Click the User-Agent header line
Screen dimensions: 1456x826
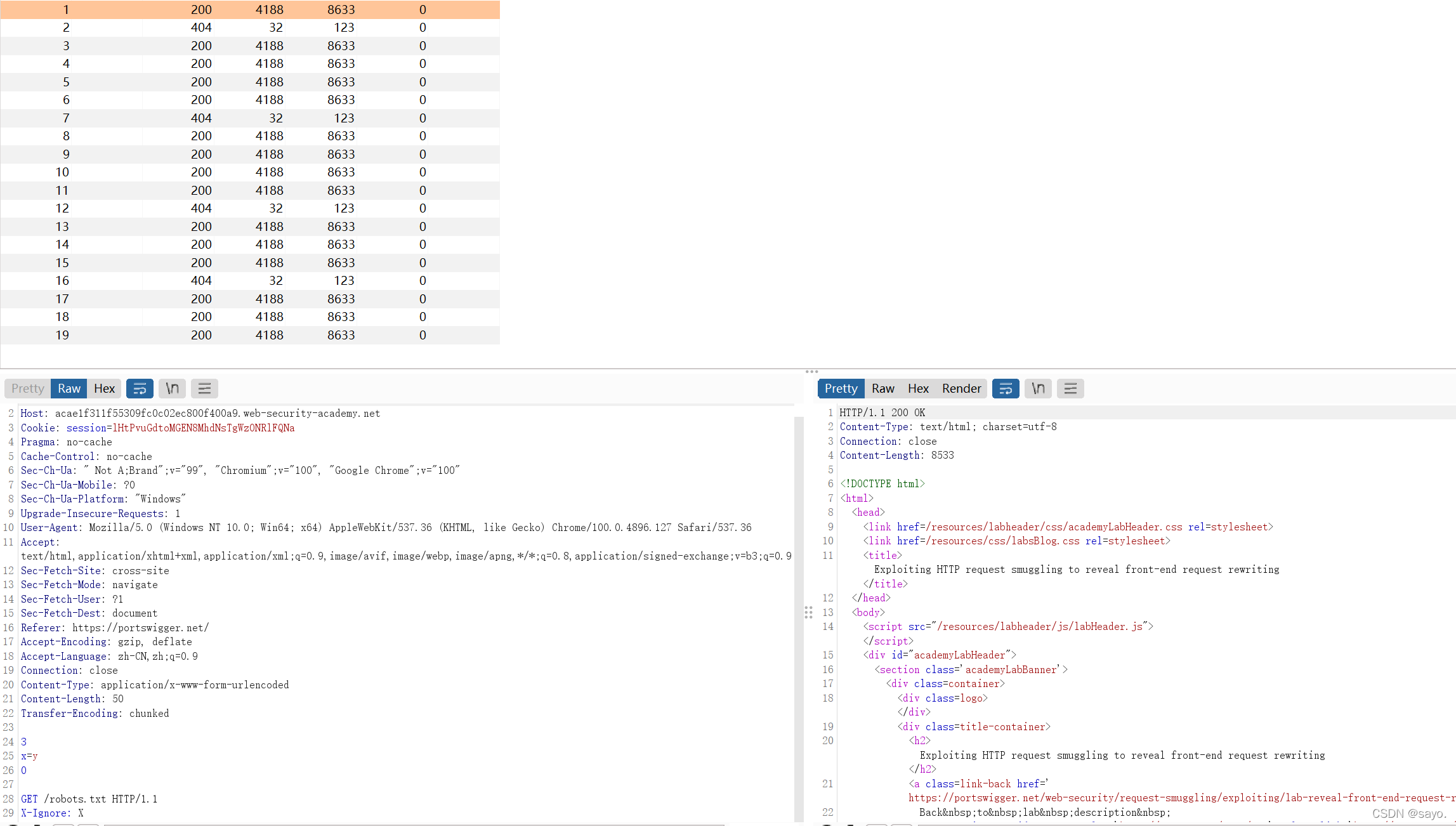(386, 527)
